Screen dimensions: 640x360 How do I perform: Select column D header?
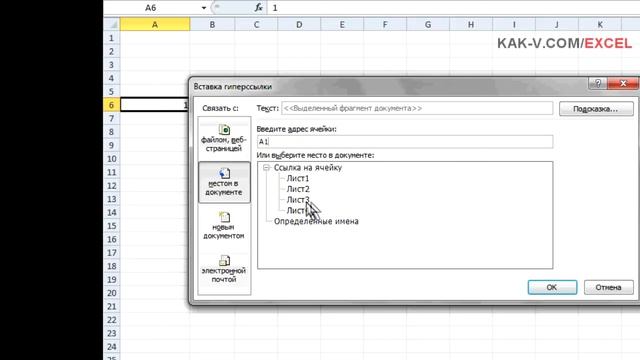pyautogui.click(x=299, y=24)
